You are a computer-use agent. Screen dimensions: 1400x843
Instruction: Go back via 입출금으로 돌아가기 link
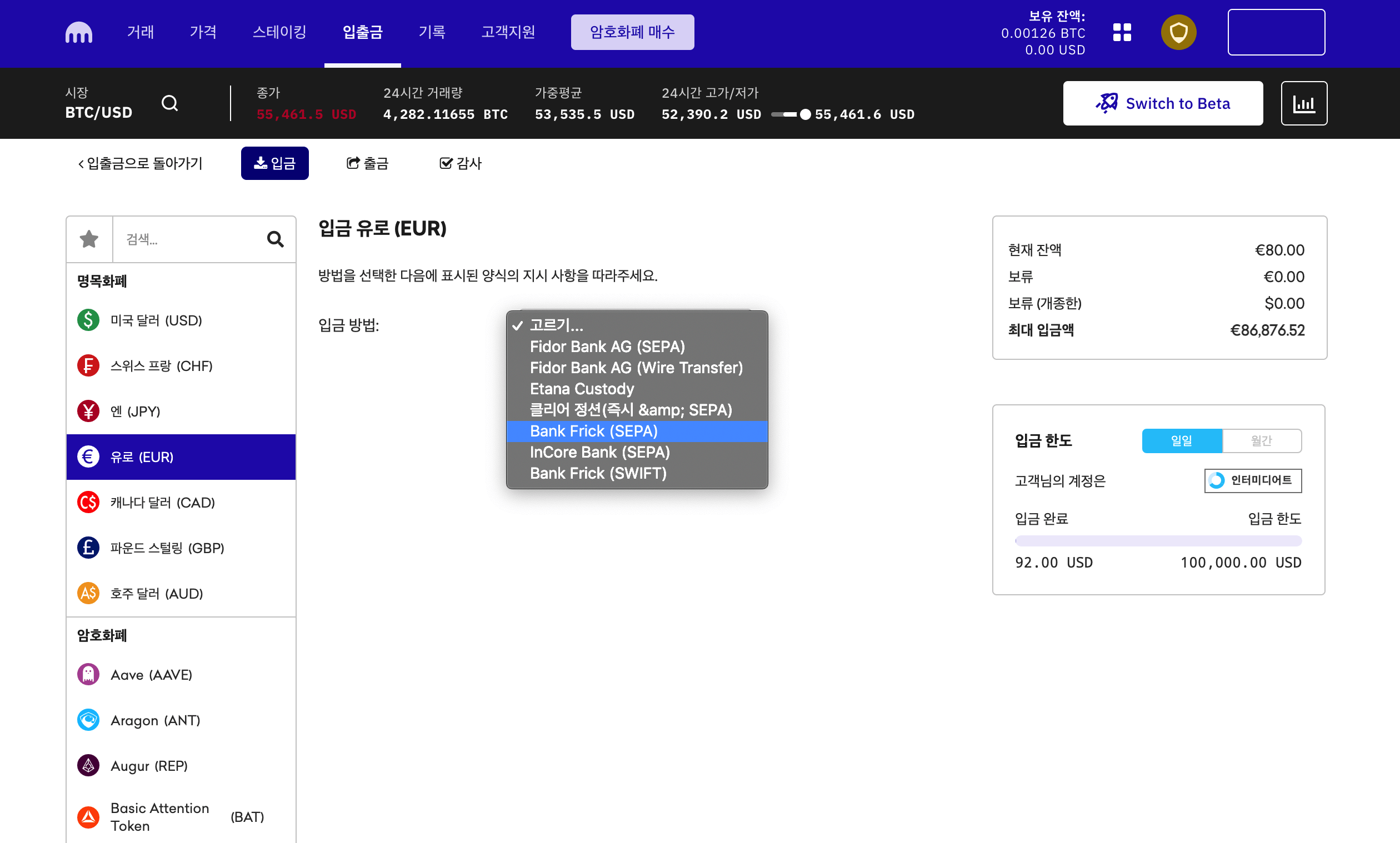(141, 164)
